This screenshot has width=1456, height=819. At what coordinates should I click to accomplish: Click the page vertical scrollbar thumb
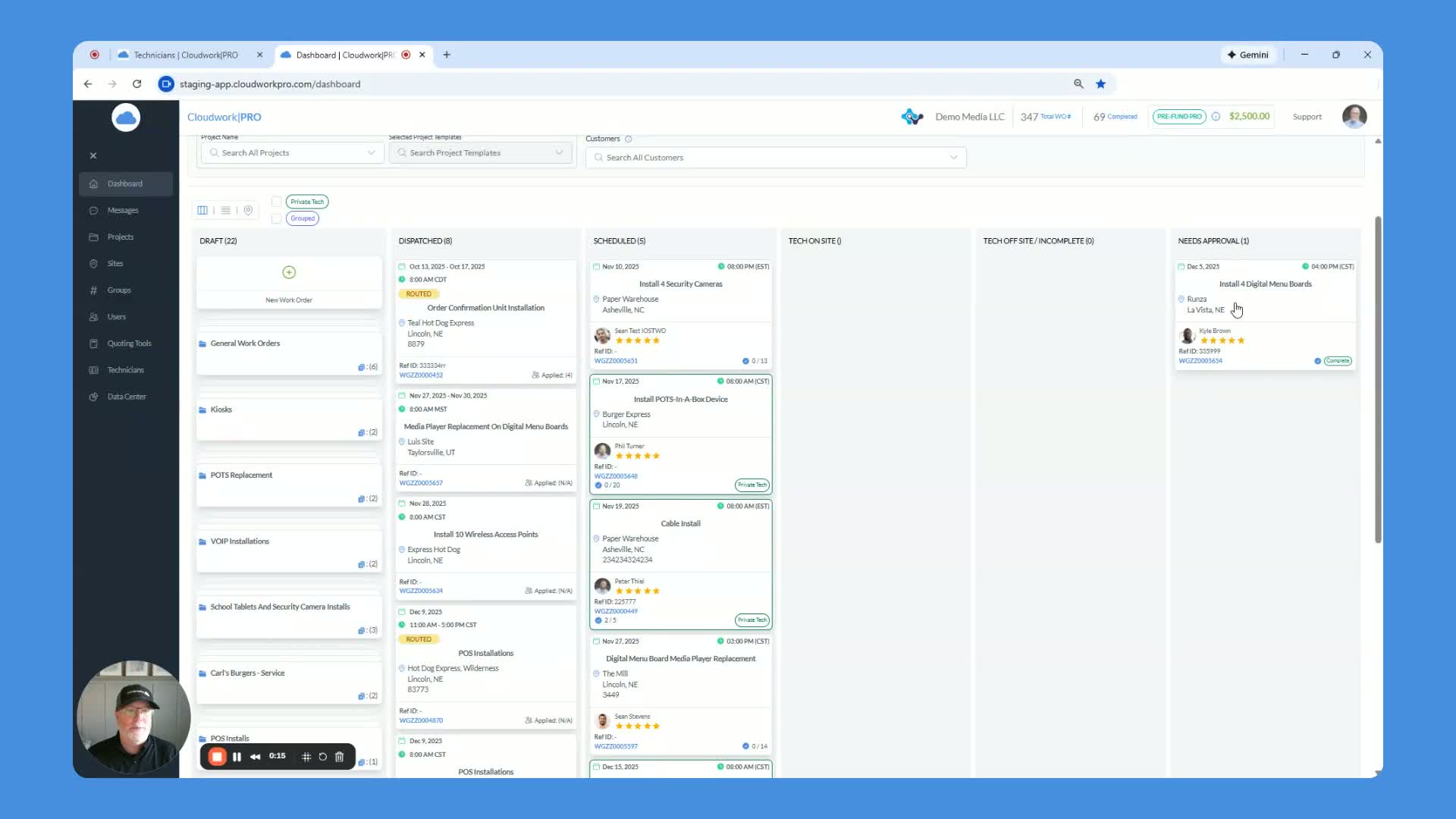coord(1378,379)
